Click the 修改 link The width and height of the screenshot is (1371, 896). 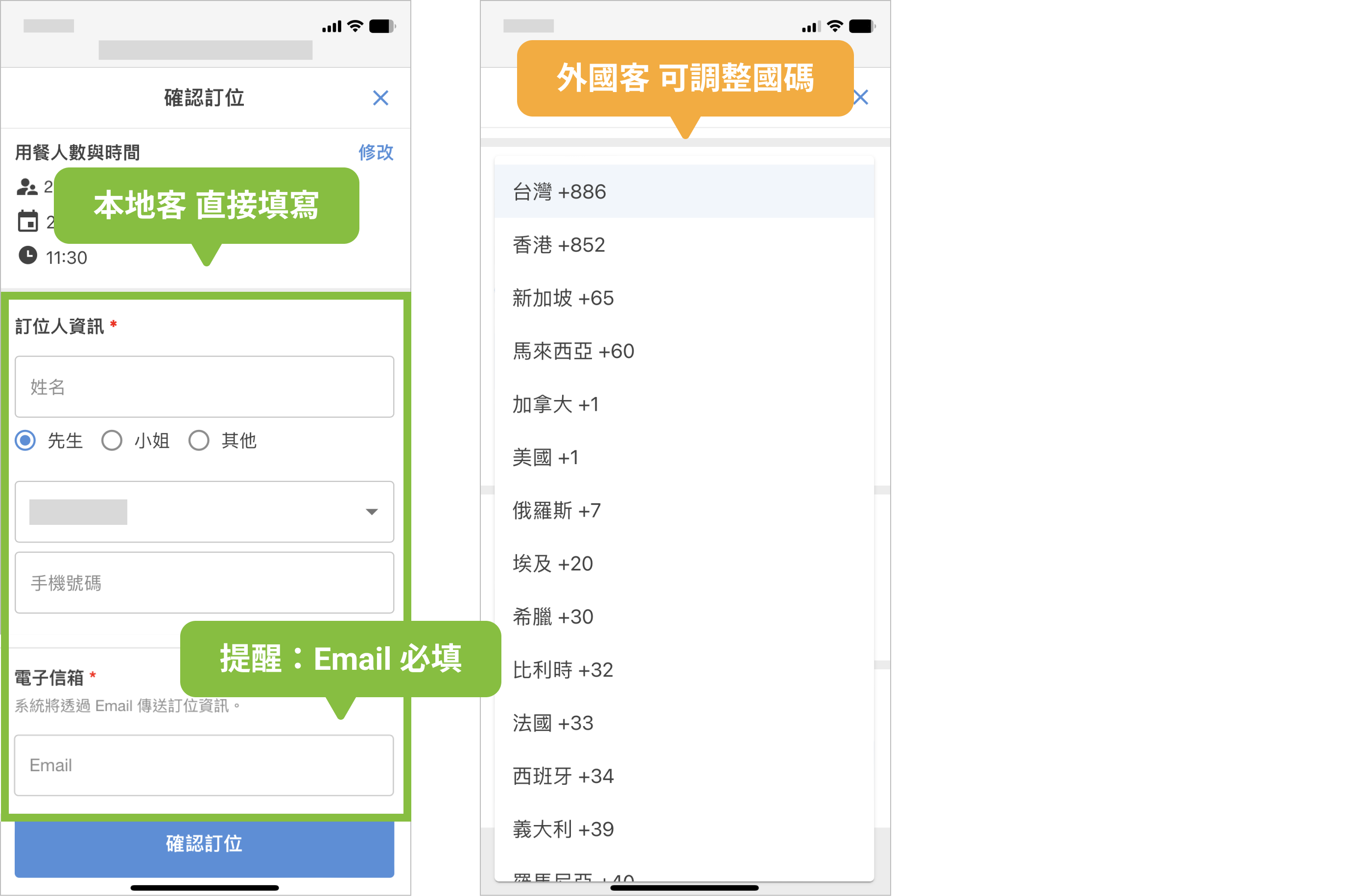(x=376, y=153)
